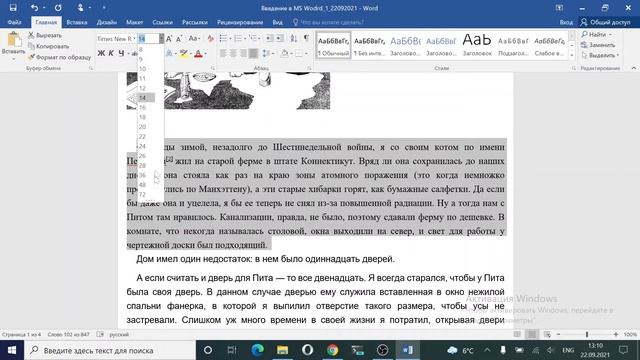Save the document with the floppy disk icon
The height and width of the screenshot is (360, 640).
[13, 8]
